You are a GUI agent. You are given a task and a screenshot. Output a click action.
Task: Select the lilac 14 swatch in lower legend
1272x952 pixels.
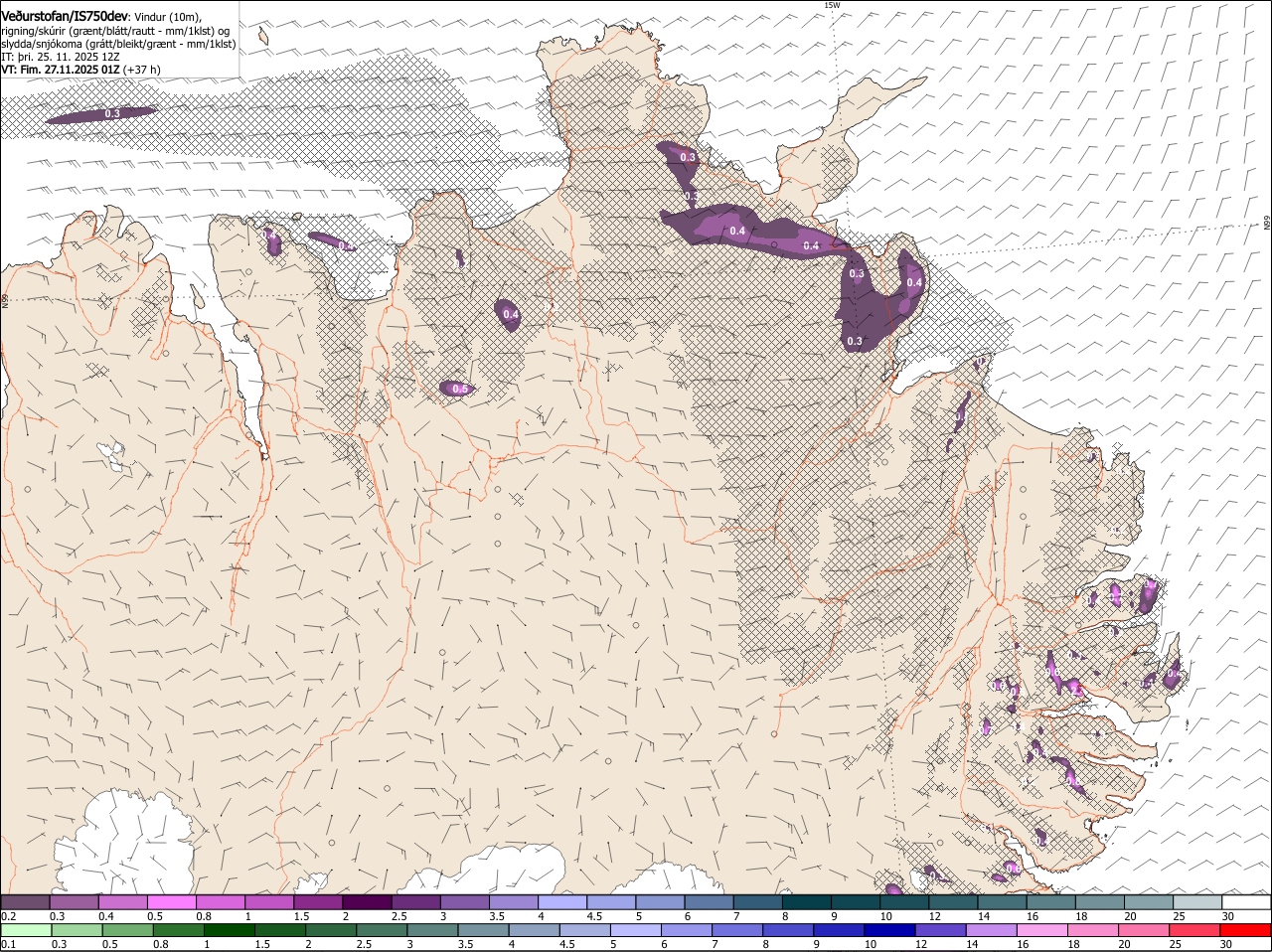pyautogui.click(x=991, y=930)
